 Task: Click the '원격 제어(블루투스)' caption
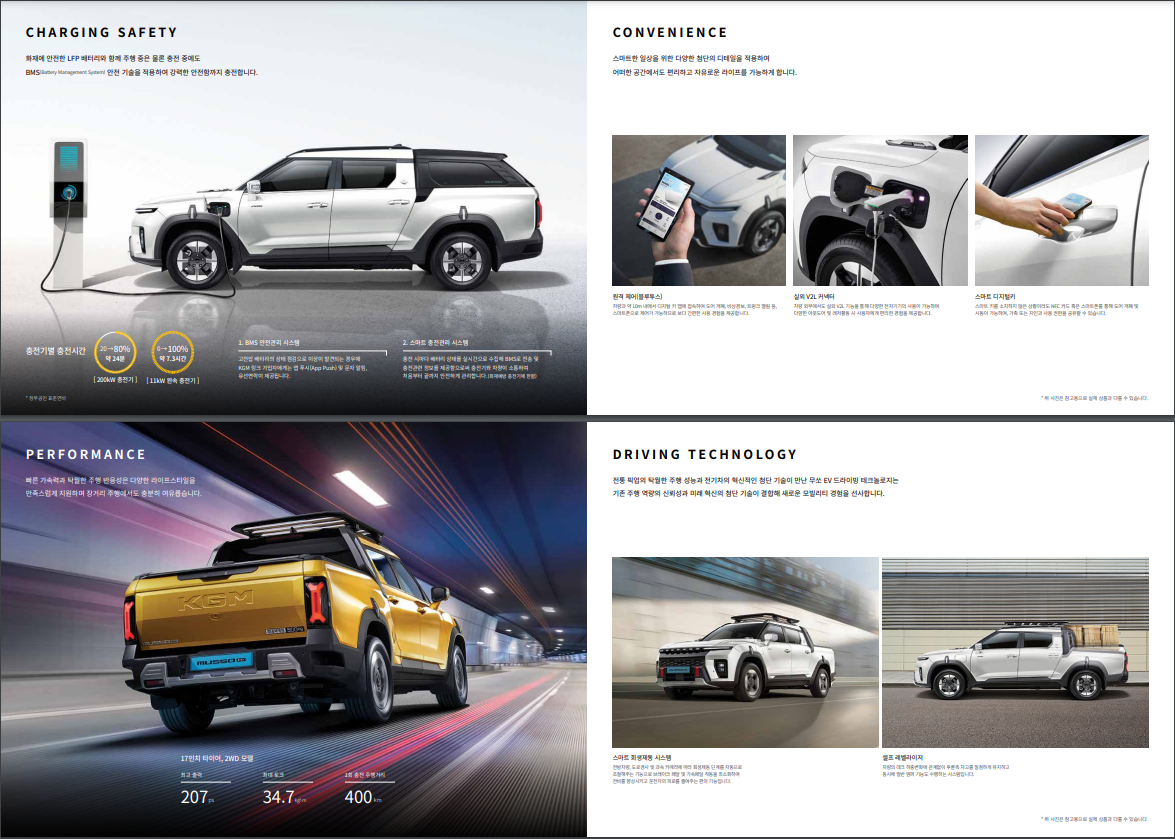tap(637, 297)
